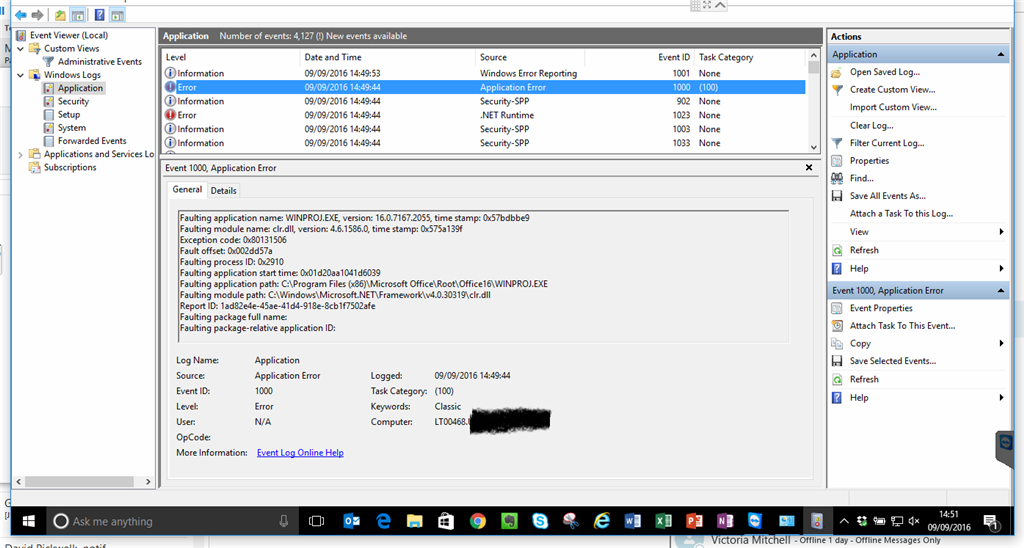Switch to the General tab
This screenshot has width=1024, height=548.
pos(187,189)
